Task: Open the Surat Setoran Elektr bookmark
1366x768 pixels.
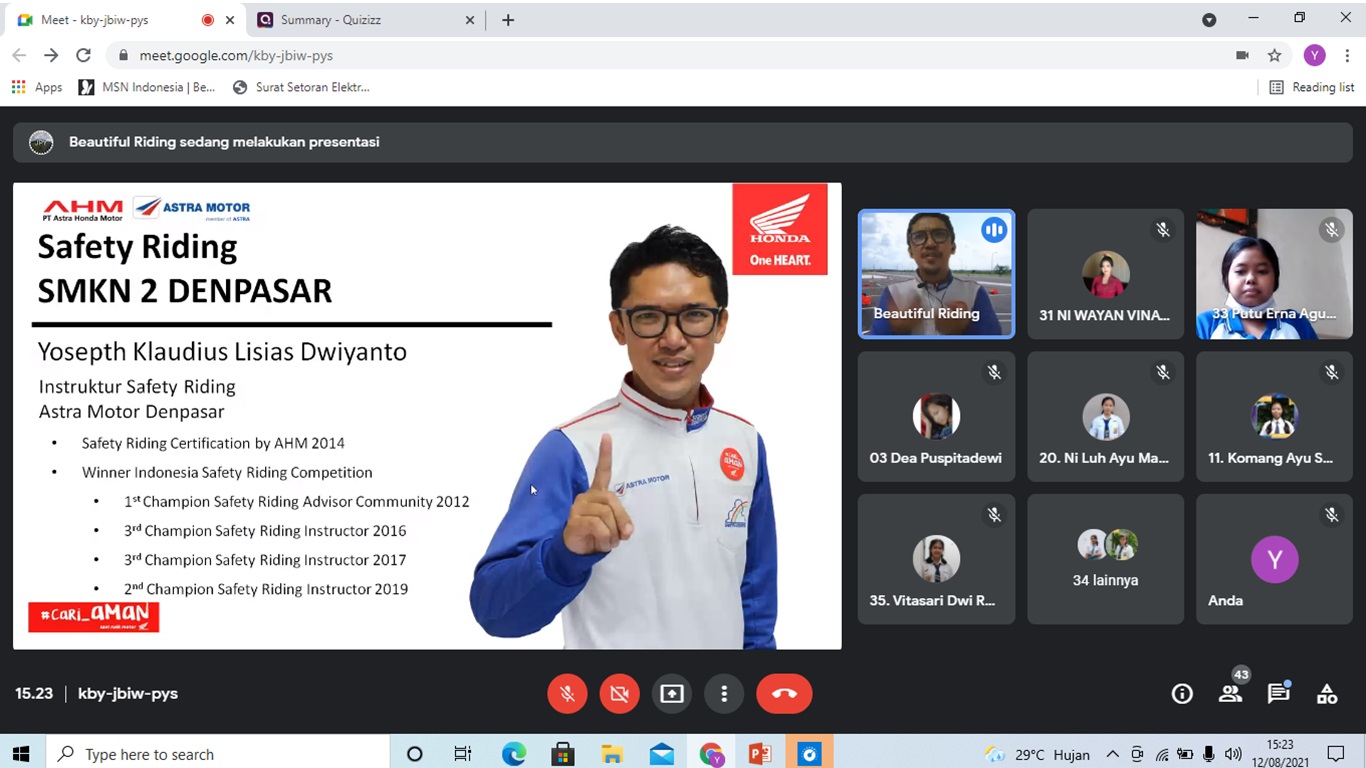Action: click(x=301, y=87)
